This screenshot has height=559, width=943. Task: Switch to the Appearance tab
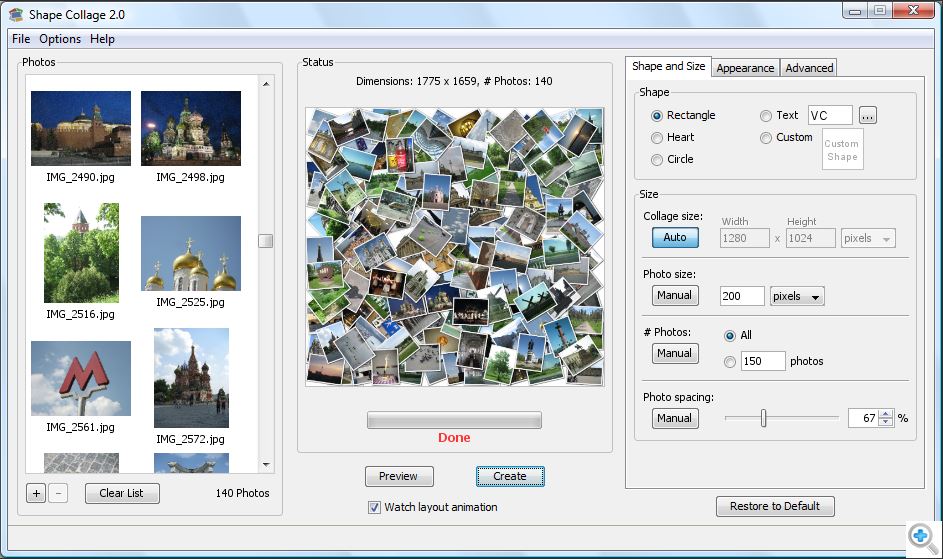tap(745, 68)
